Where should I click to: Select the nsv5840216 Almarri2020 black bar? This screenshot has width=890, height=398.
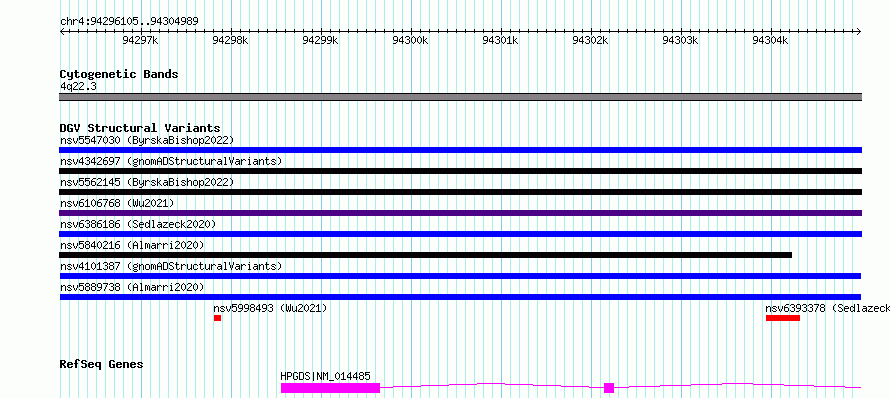coord(426,255)
